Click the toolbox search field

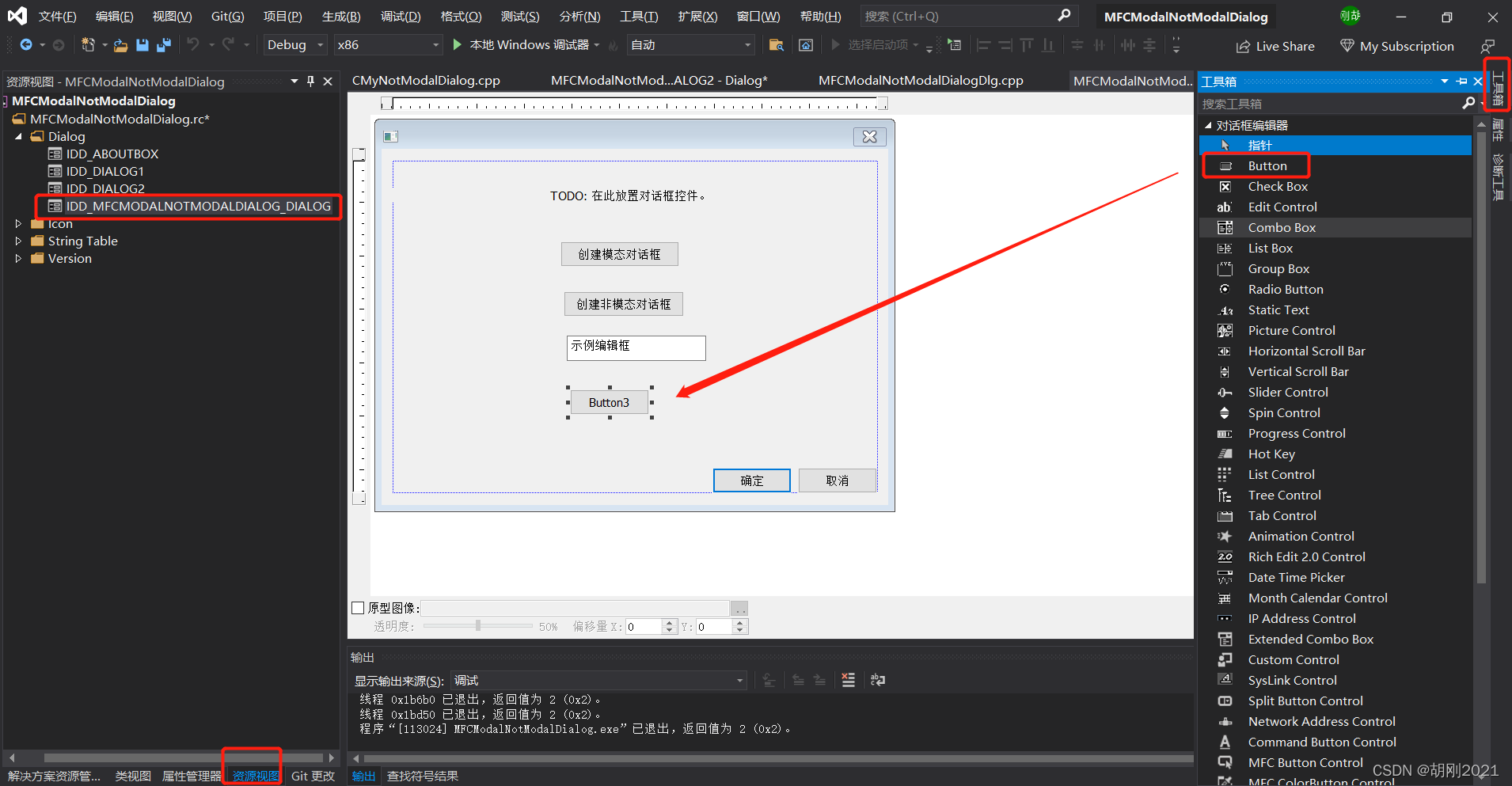1330,104
